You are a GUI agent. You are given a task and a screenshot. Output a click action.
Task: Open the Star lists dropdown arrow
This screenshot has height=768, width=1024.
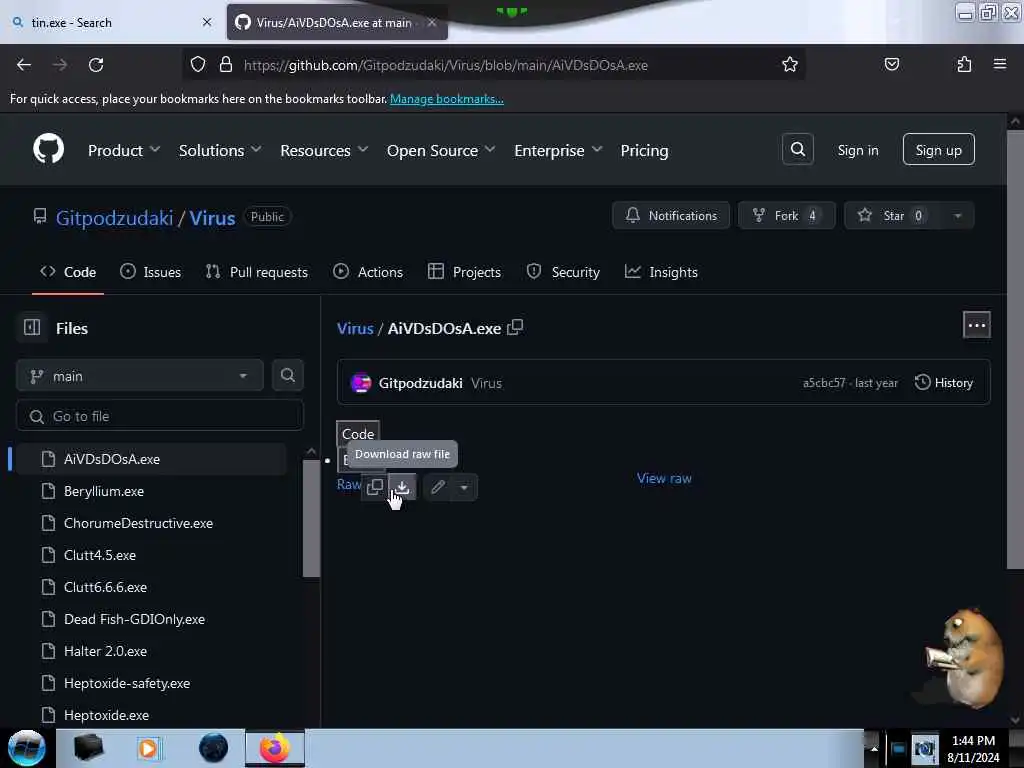(957, 216)
